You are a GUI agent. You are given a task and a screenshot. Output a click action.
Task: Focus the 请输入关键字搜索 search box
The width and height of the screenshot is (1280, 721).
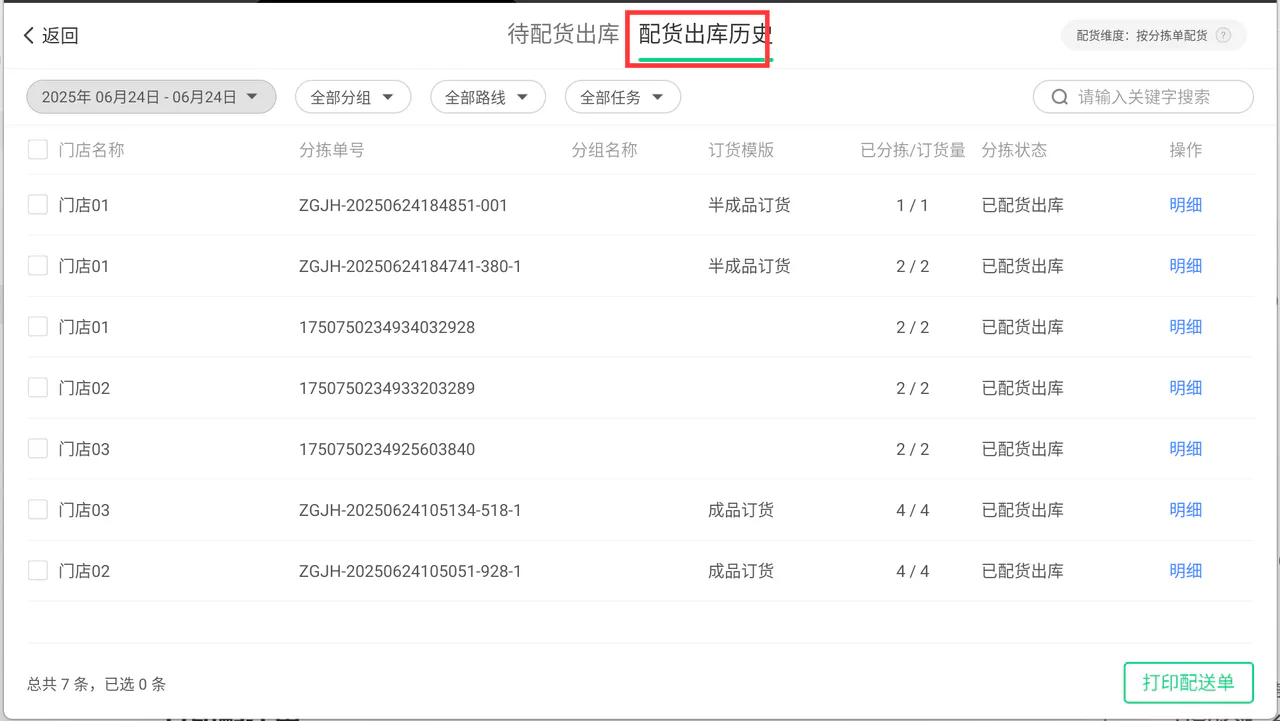tap(1143, 97)
